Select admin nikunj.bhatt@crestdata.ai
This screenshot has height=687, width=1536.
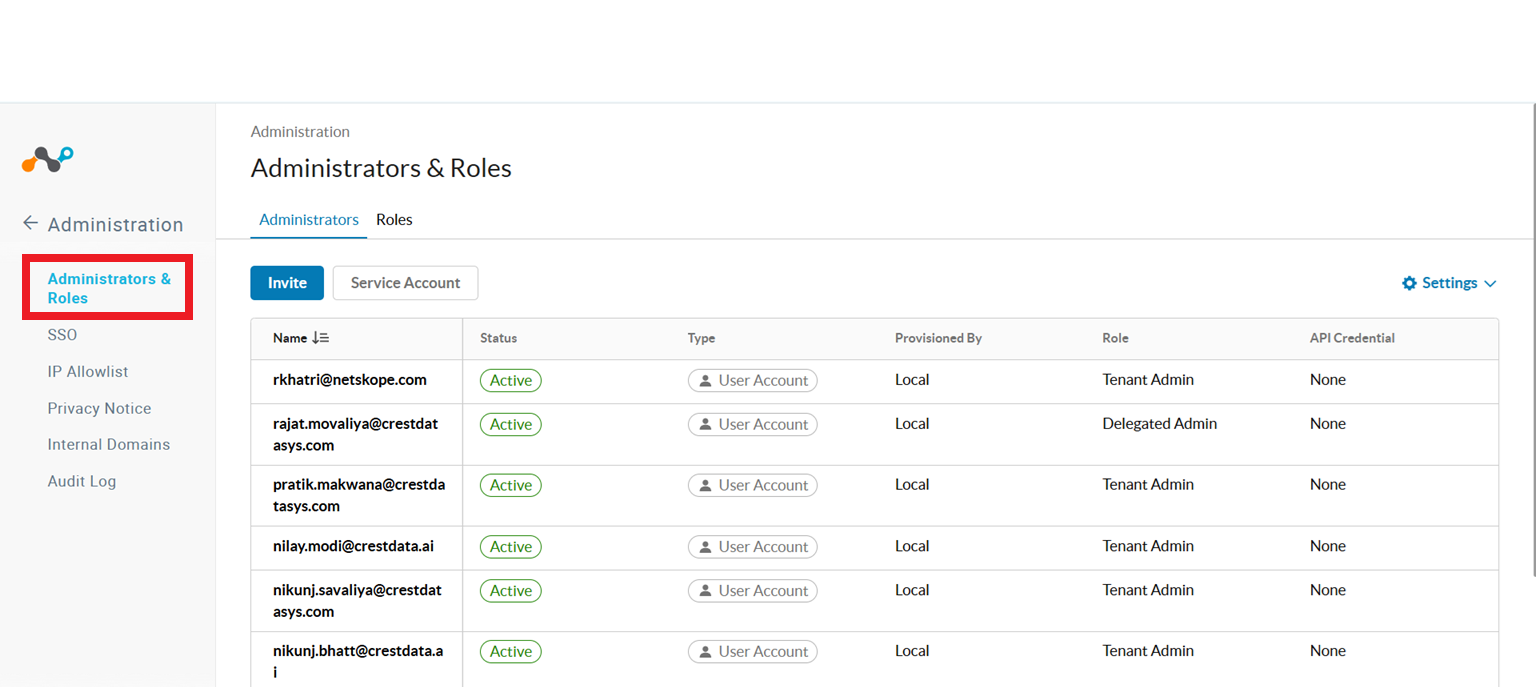pyautogui.click(x=358, y=661)
